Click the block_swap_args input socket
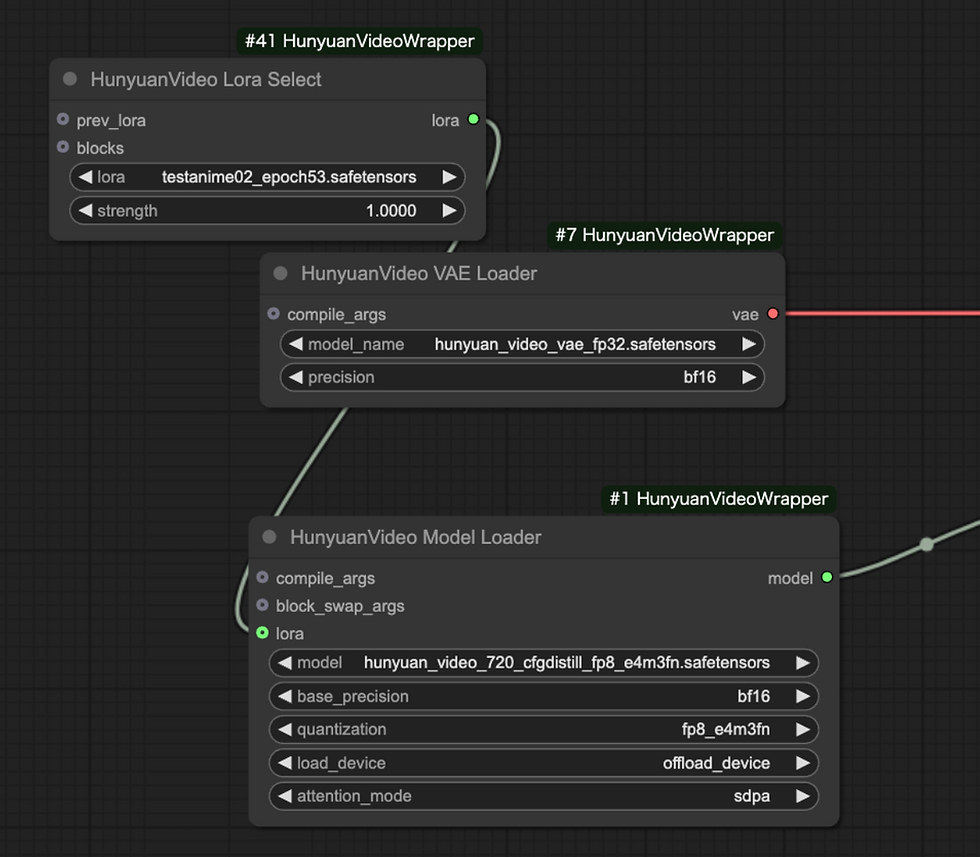 (x=262, y=605)
